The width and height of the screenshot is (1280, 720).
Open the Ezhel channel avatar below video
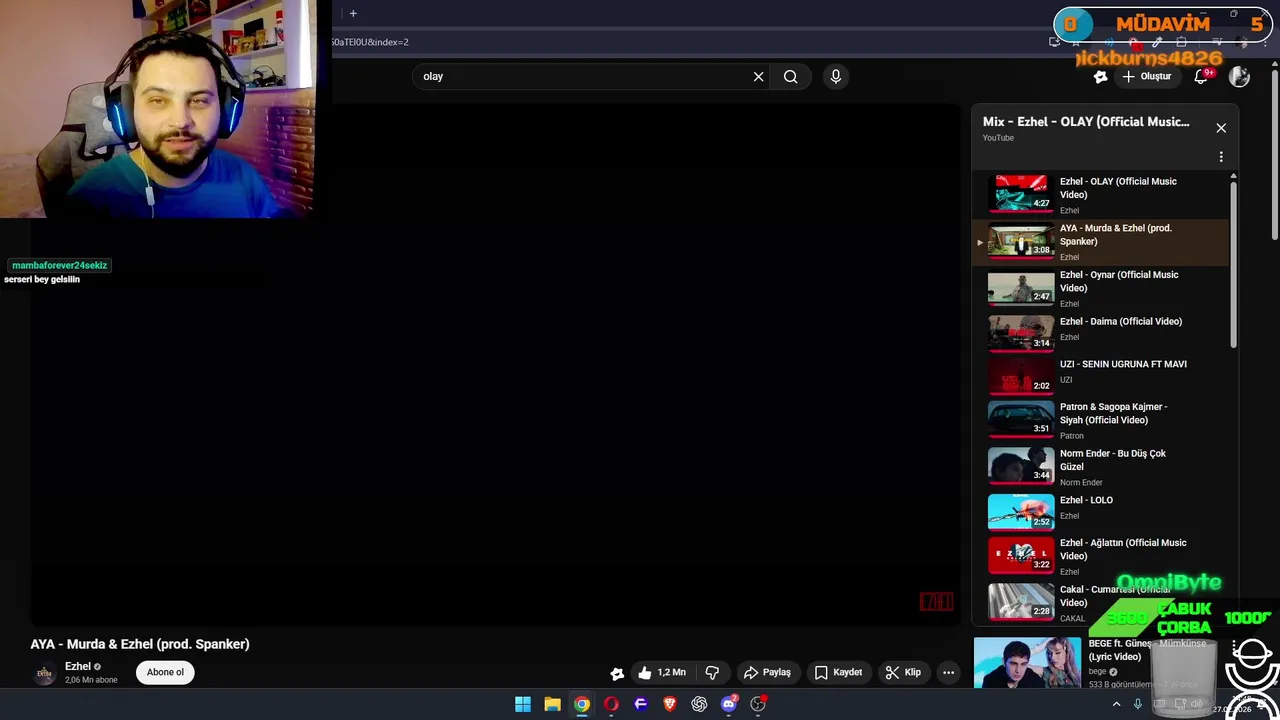pos(44,673)
